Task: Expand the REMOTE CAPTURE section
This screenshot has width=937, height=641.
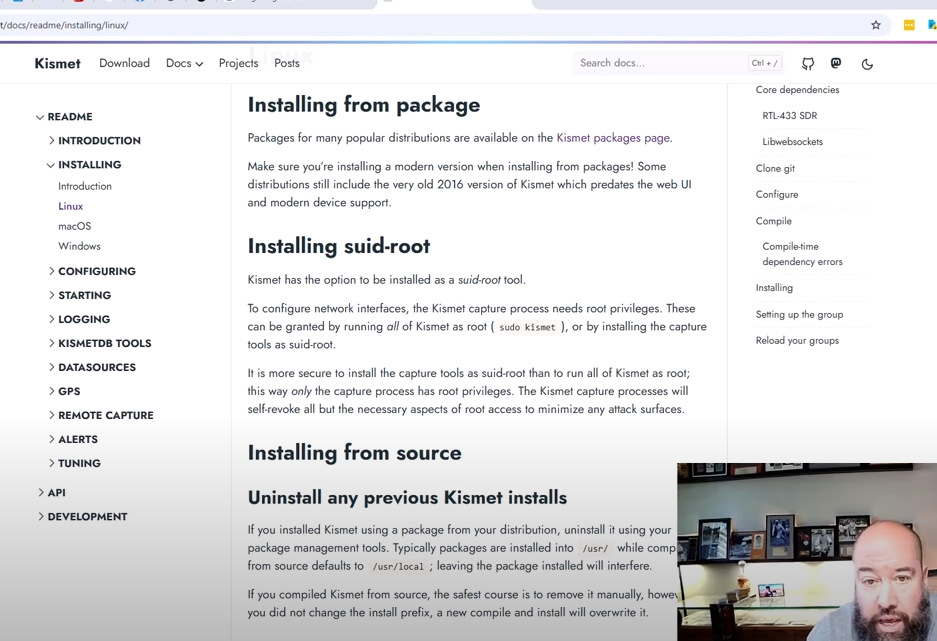Action: pyautogui.click(x=101, y=415)
